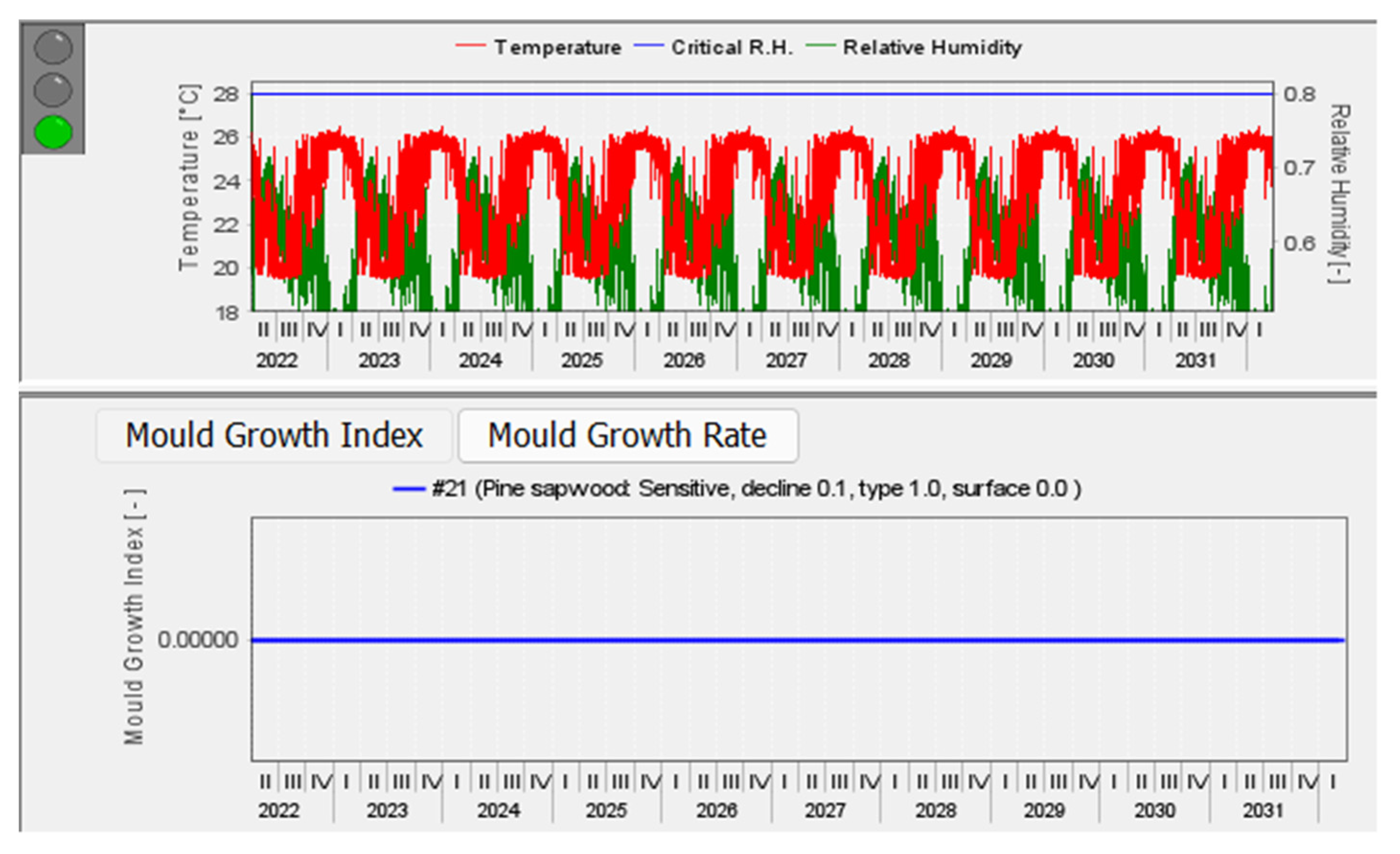Click the Relative Humidity legend label
This screenshot has width=1400, height=854.
click(932, 47)
